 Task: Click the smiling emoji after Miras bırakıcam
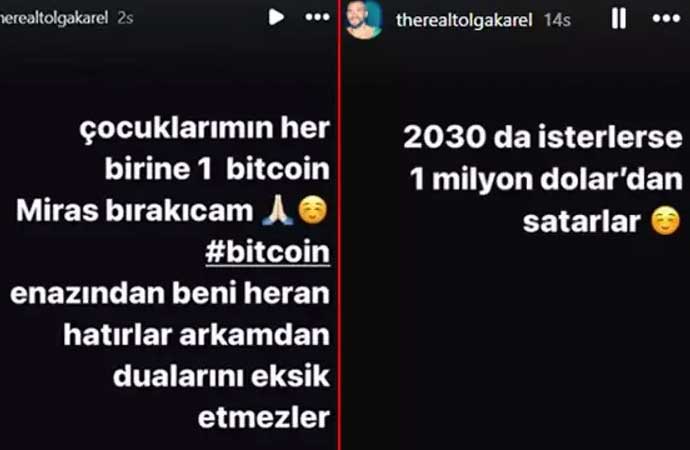click(x=313, y=210)
